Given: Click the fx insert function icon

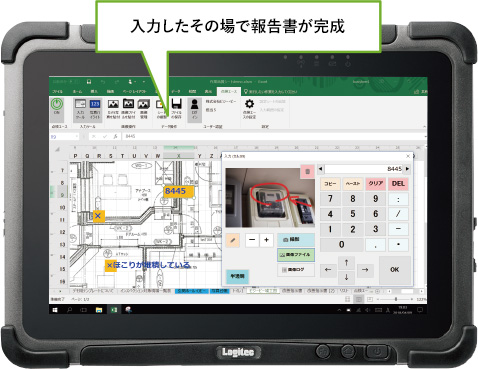Looking at the screenshot, I should click(116, 136).
